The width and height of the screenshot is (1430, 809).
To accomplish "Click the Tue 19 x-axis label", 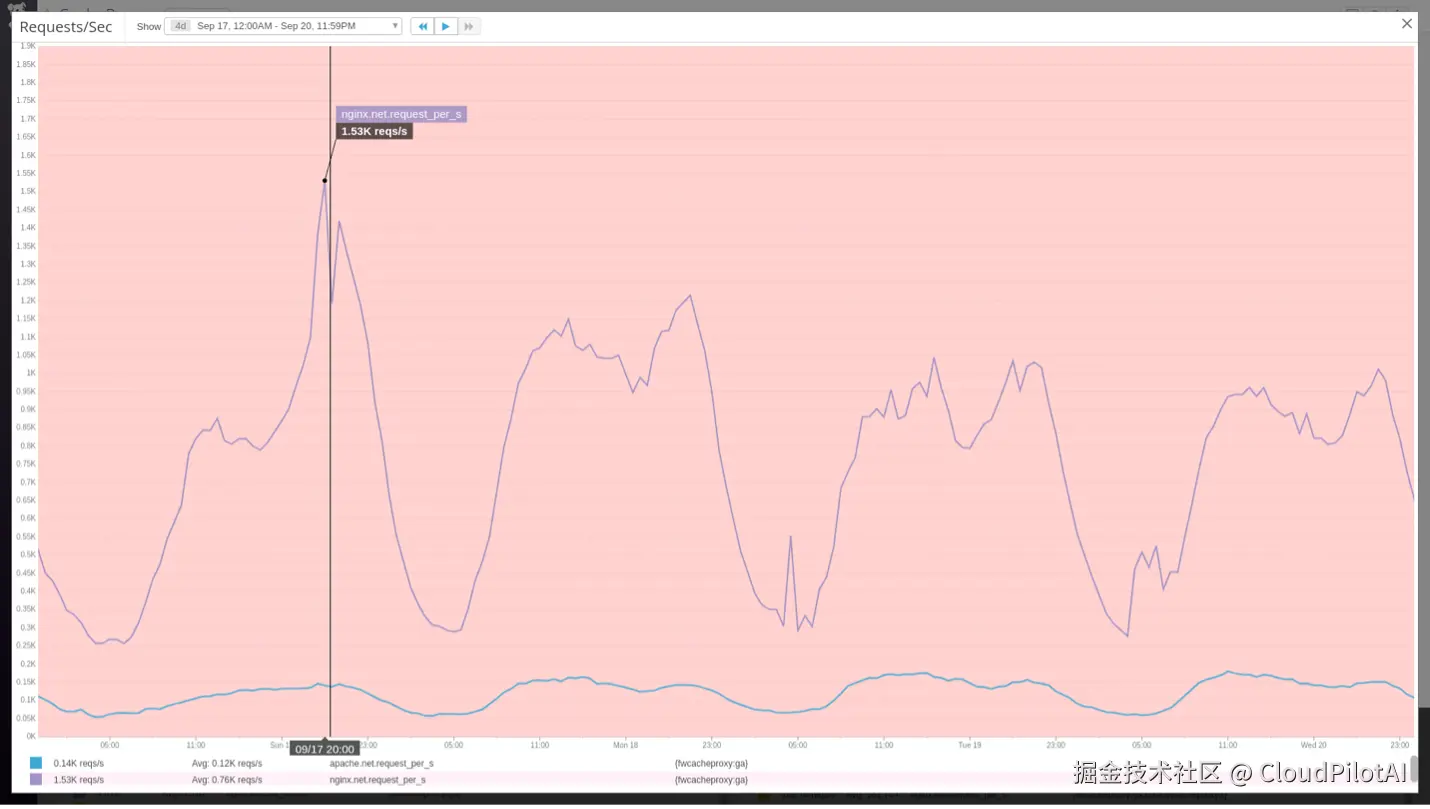I will click(970, 745).
